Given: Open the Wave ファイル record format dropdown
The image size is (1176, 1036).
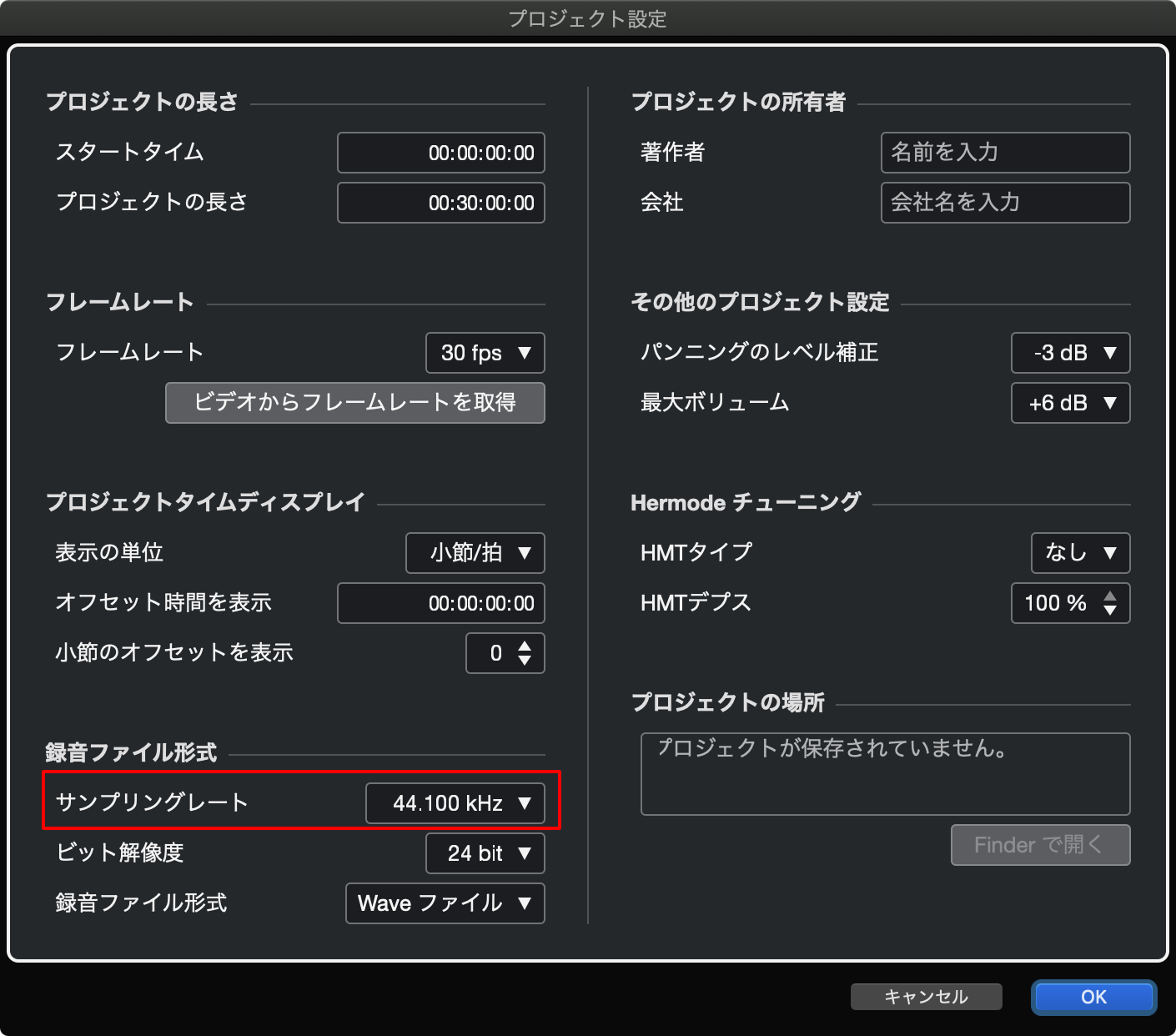Looking at the screenshot, I should pos(445,903).
